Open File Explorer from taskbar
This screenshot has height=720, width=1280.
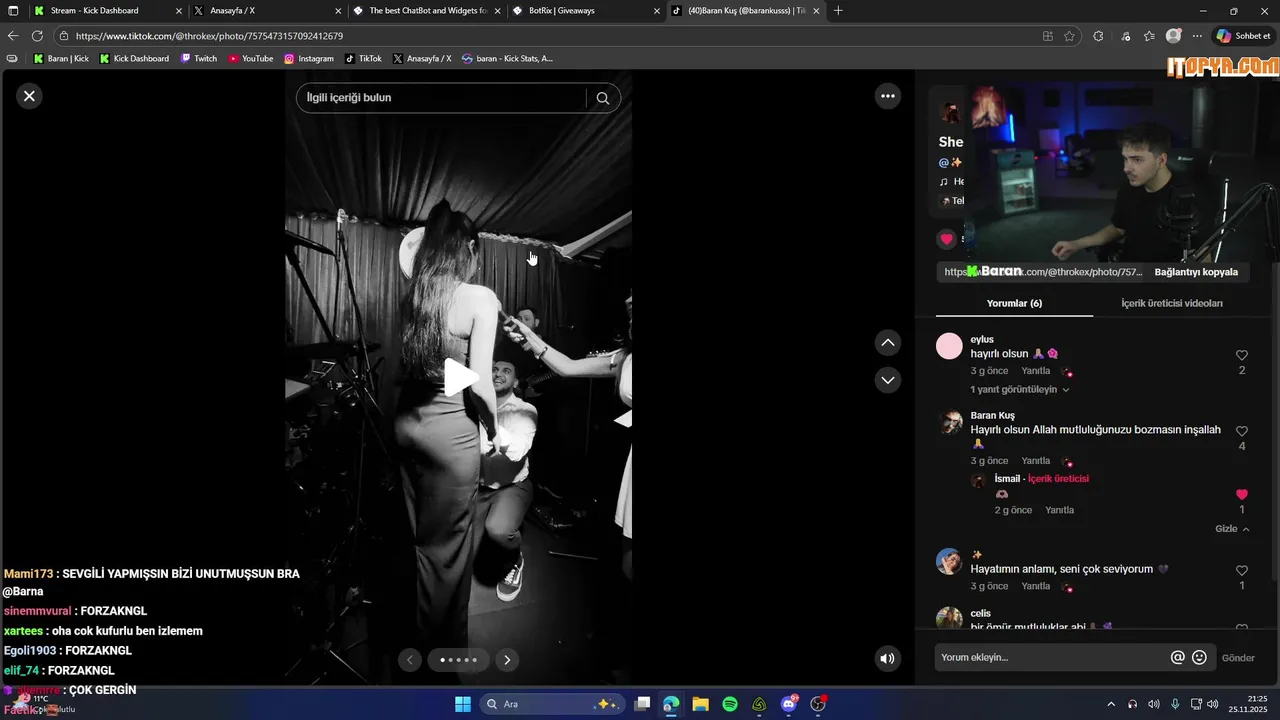pyautogui.click(x=700, y=704)
